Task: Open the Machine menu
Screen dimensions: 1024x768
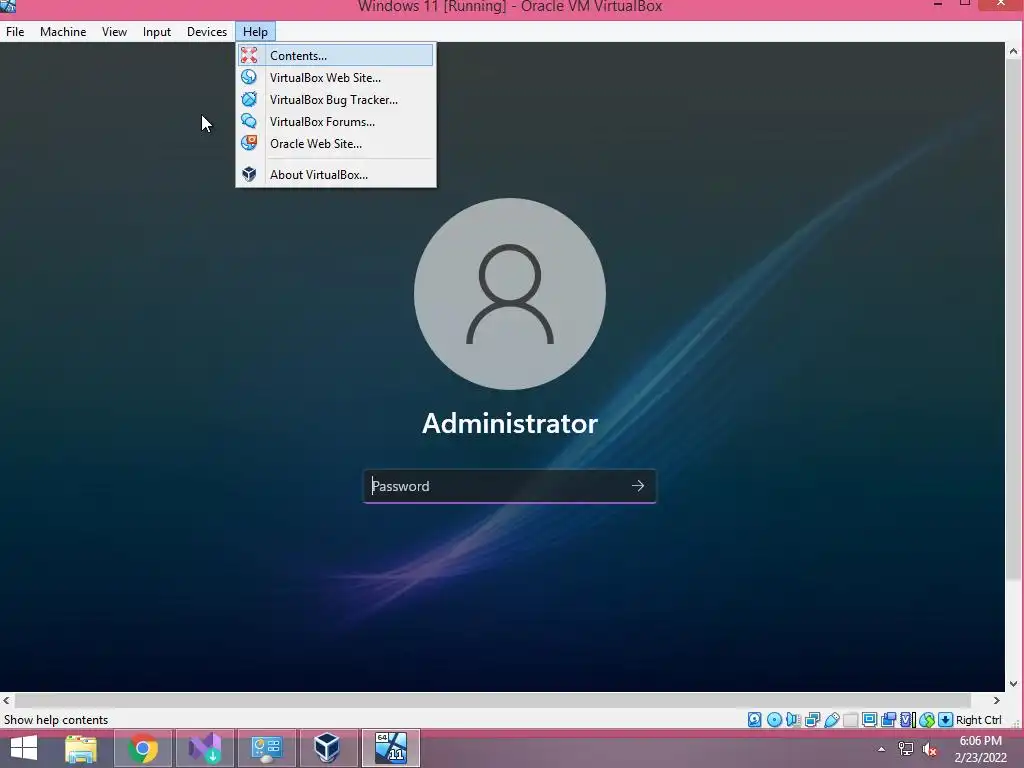Action: coord(63,31)
